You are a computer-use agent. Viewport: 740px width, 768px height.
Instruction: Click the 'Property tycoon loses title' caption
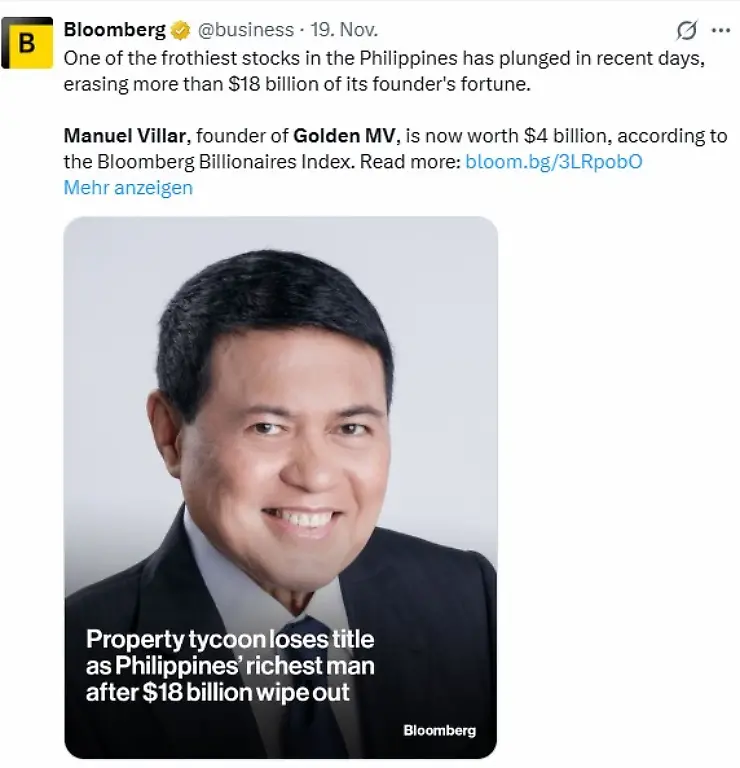pos(230,639)
